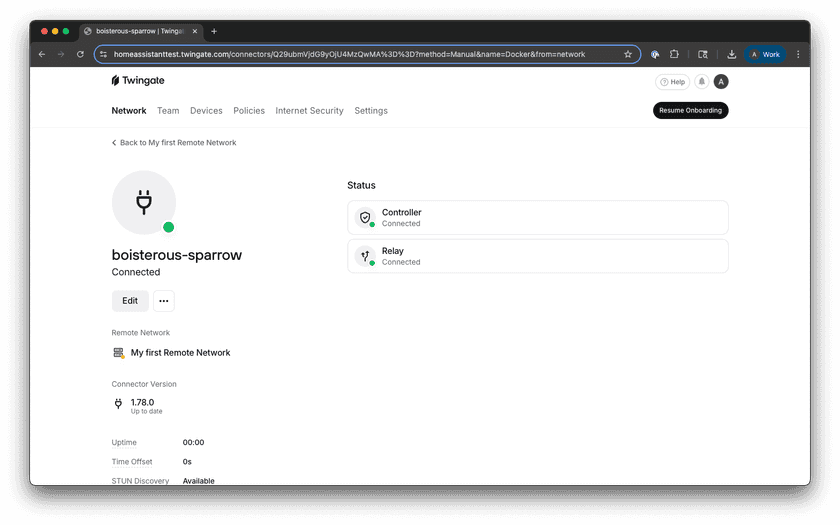Click the browser address bar
Image resolution: width=840 pixels, height=525 pixels.
point(360,54)
